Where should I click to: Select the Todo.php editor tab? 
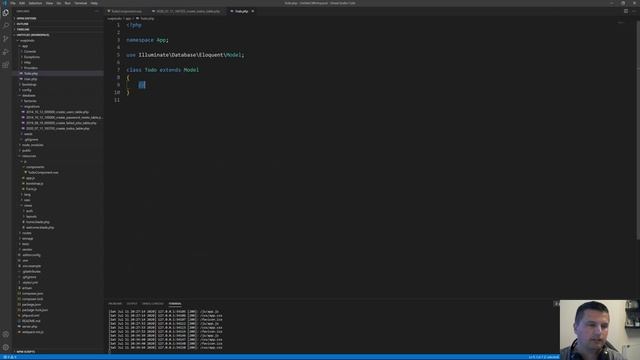[241, 11]
